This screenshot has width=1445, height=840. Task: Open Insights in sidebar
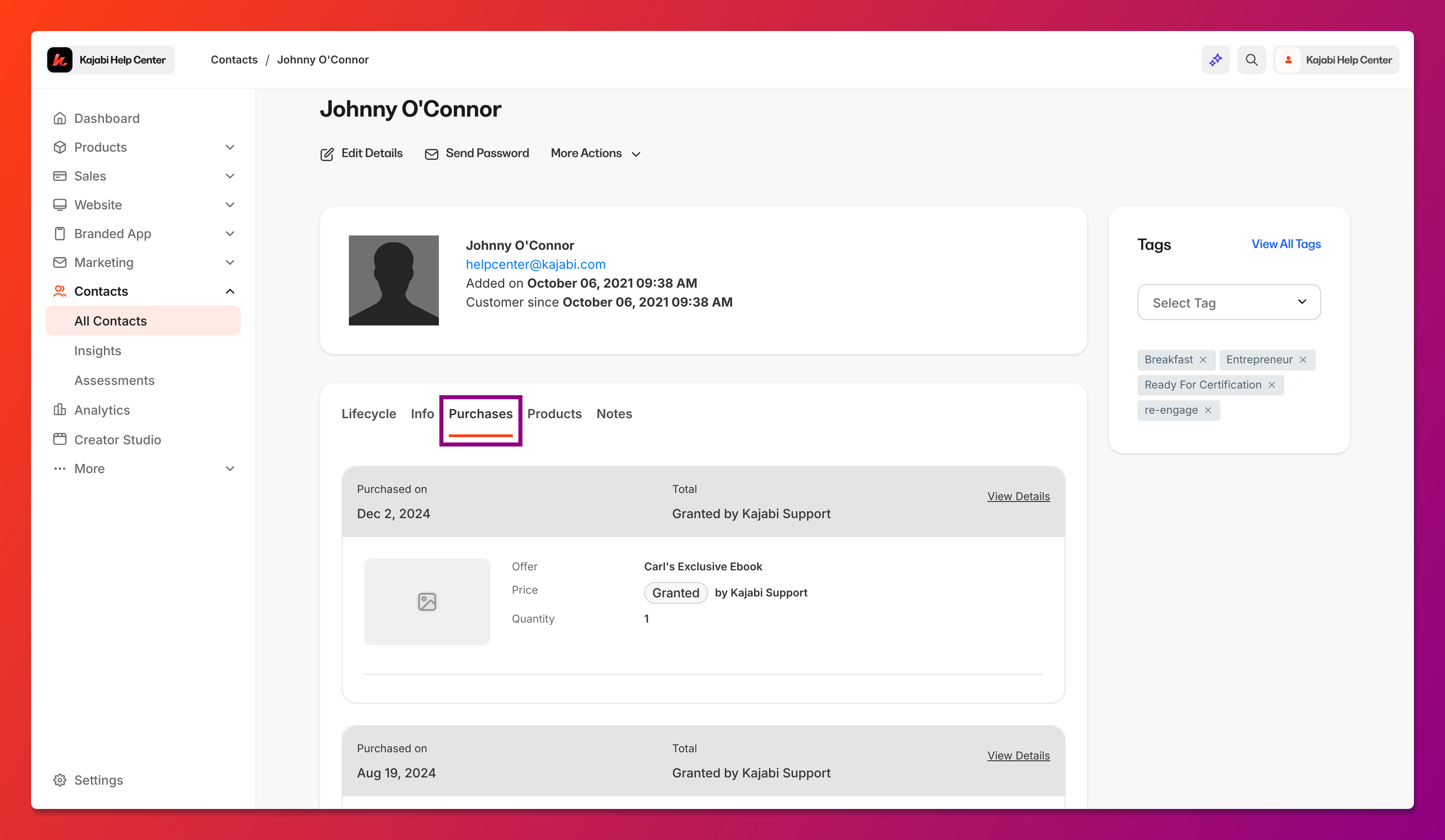tap(98, 350)
